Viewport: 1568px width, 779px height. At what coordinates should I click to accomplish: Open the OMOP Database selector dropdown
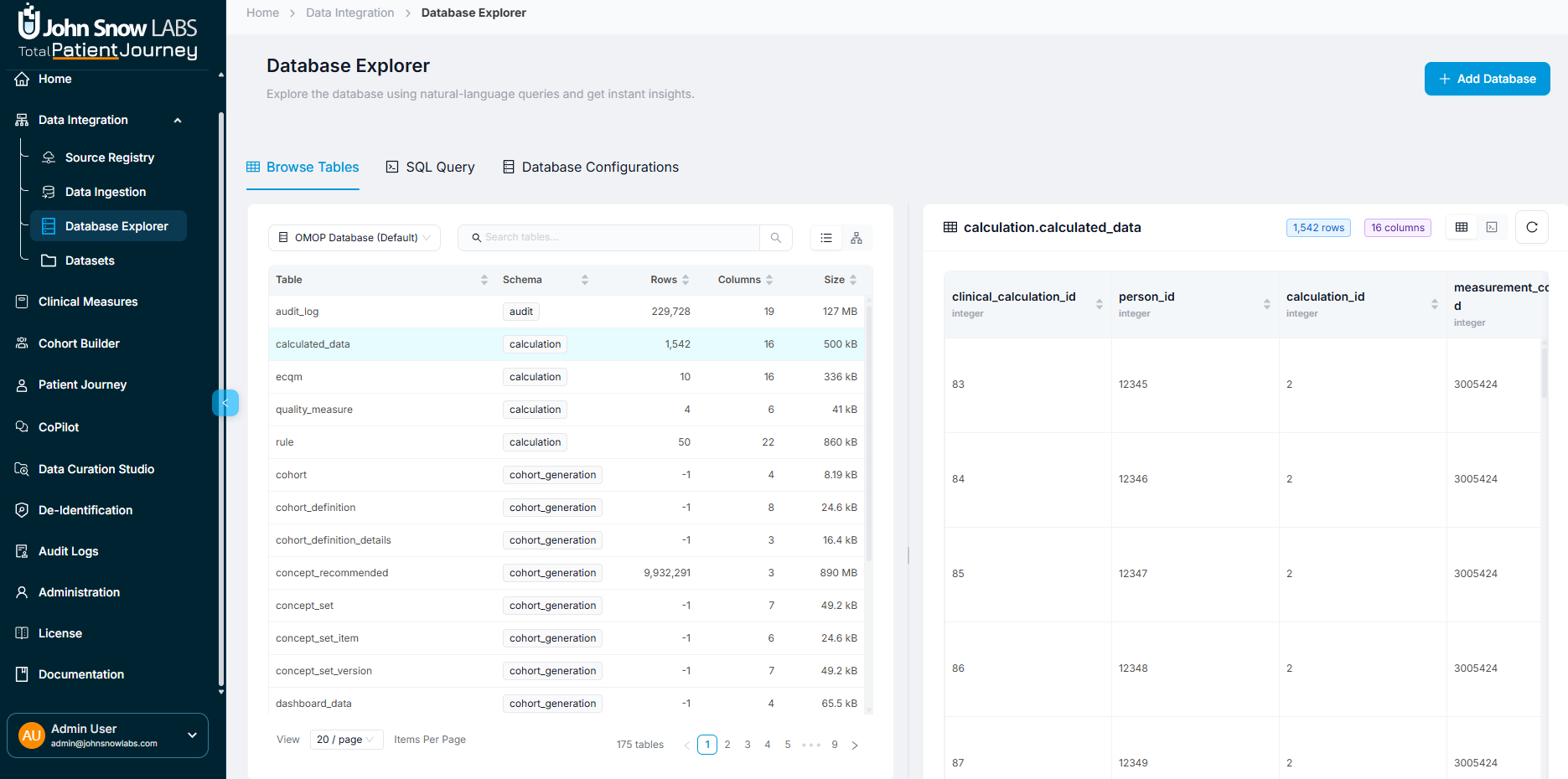tap(354, 237)
